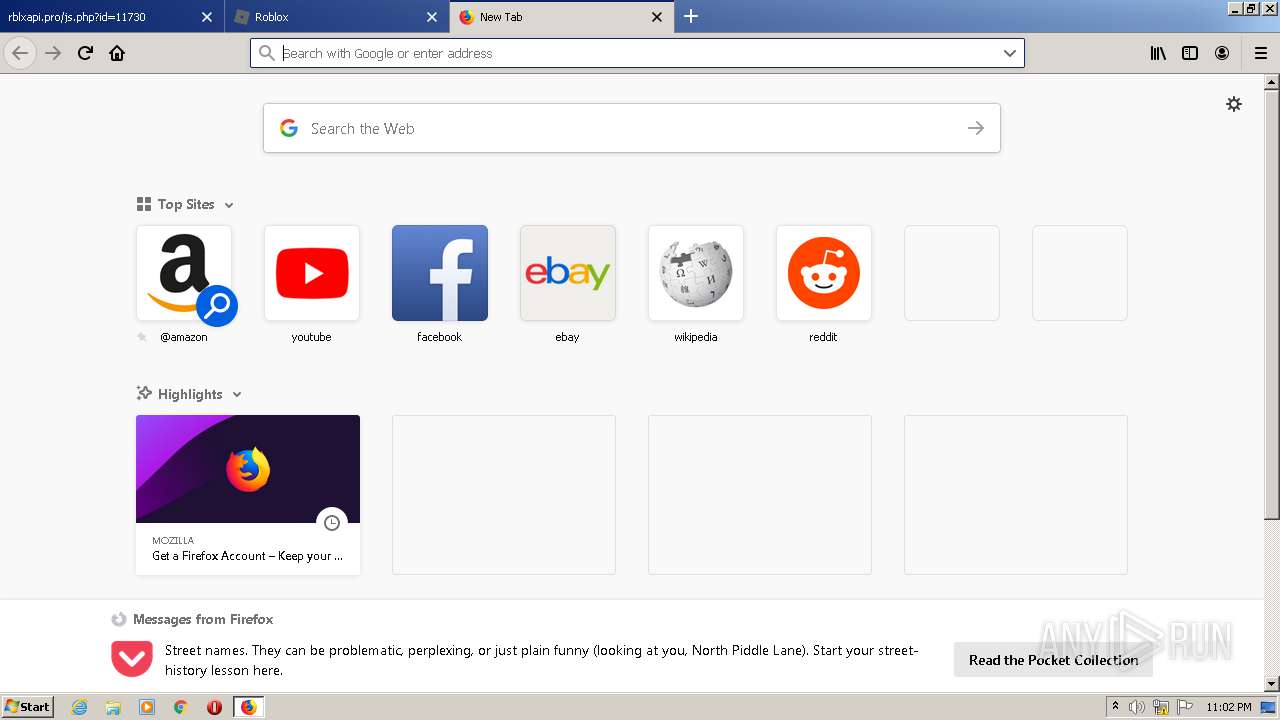Click the Messages from Firefox heading
The width and height of the screenshot is (1280, 720).
(x=203, y=619)
